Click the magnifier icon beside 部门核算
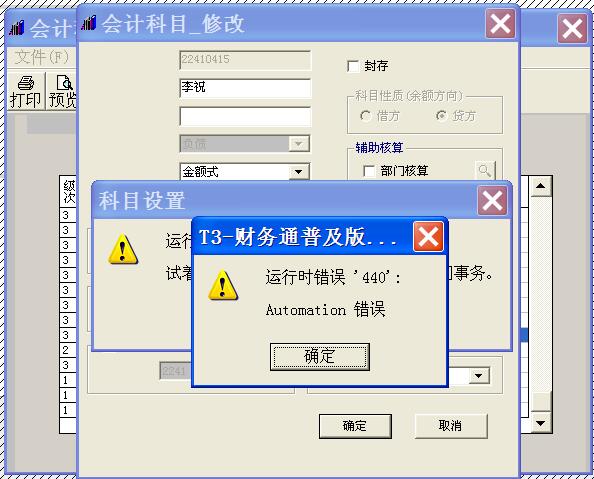Viewport: 594px width, 479px height. point(485,171)
